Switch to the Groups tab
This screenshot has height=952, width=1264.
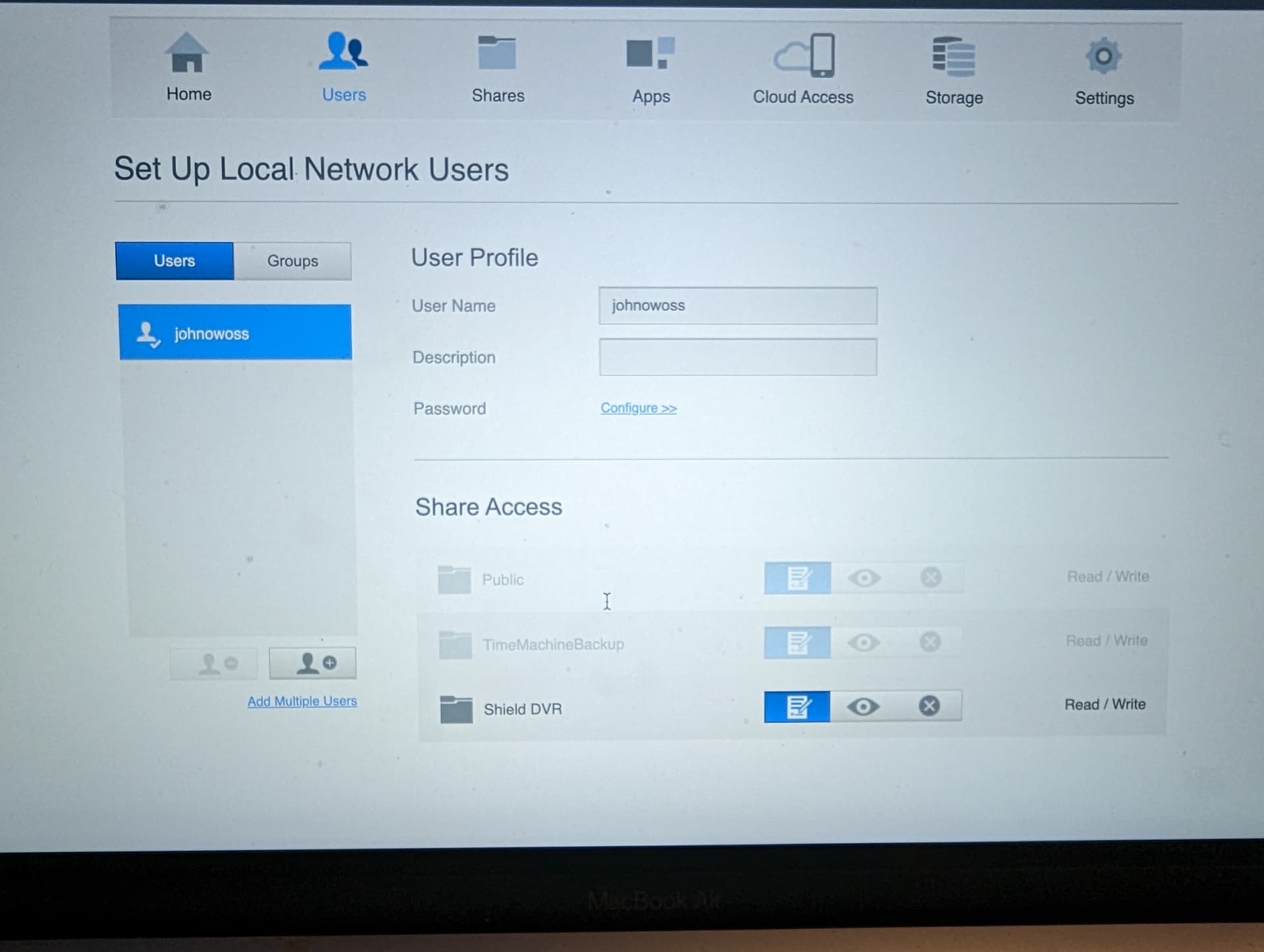[x=292, y=261]
